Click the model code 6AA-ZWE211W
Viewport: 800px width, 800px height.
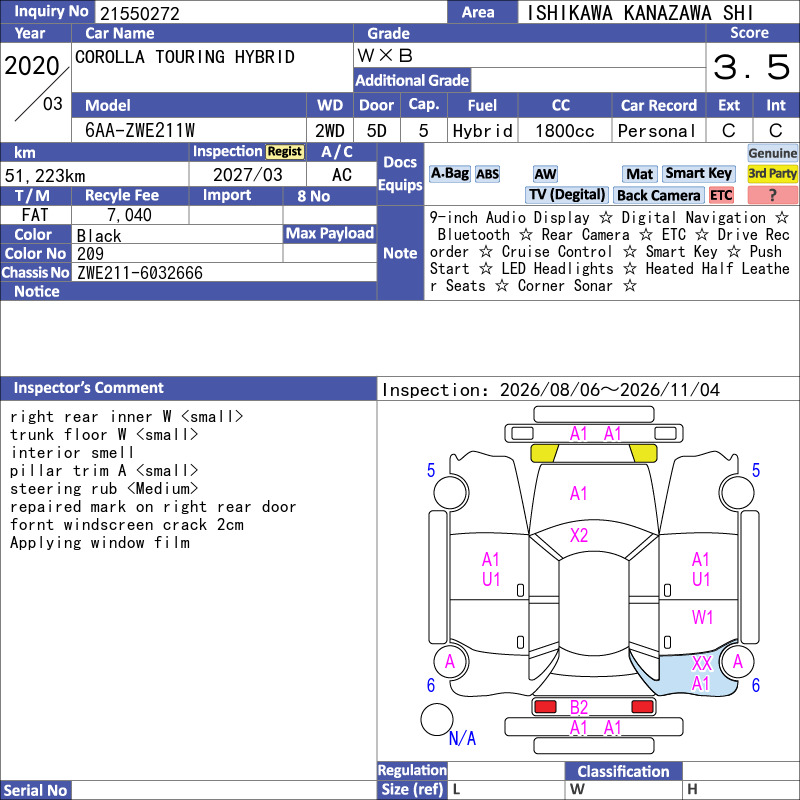(x=140, y=131)
